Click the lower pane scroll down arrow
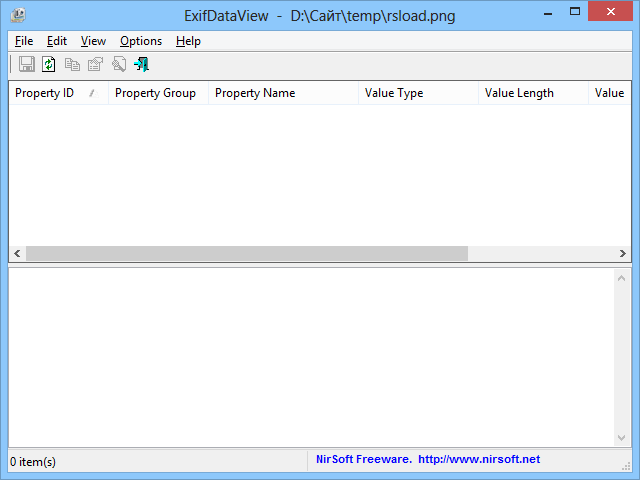Image resolution: width=640 pixels, height=480 pixels. pyautogui.click(x=621, y=438)
